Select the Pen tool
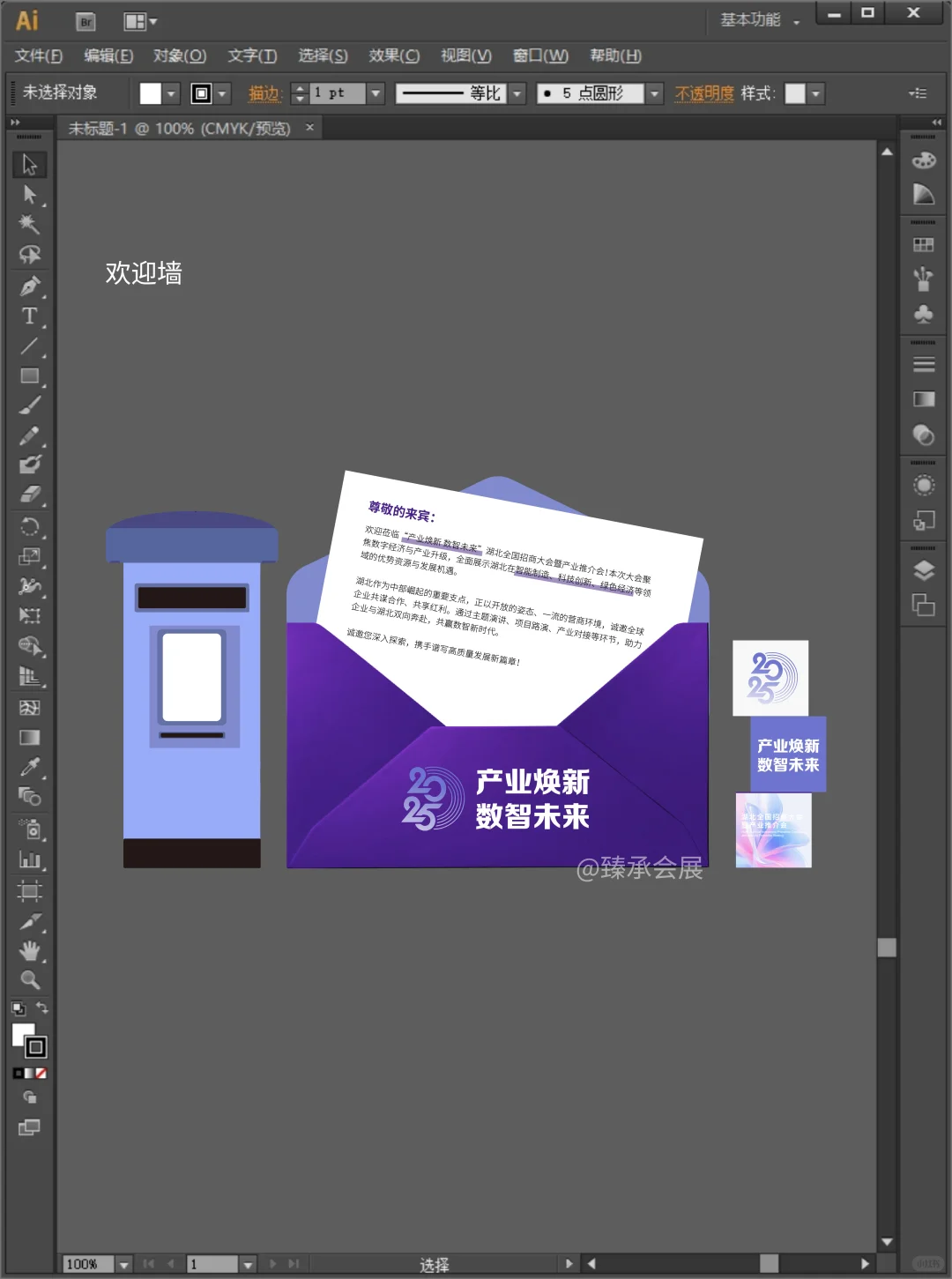952x1279 pixels. click(x=29, y=286)
